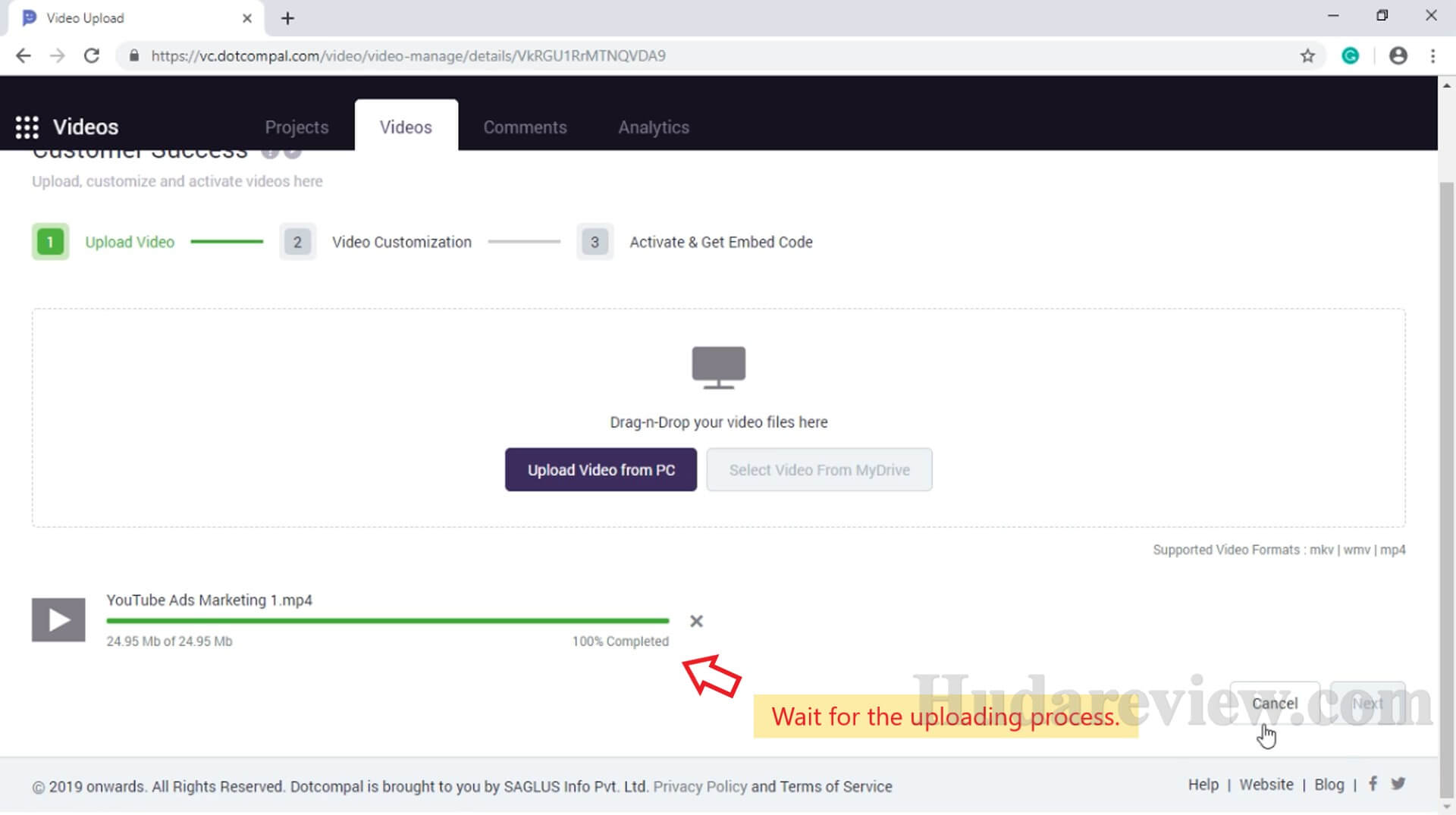Bookmark this page with the star icon
This screenshot has width=1456, height=815.
(x=1307, y=55)
